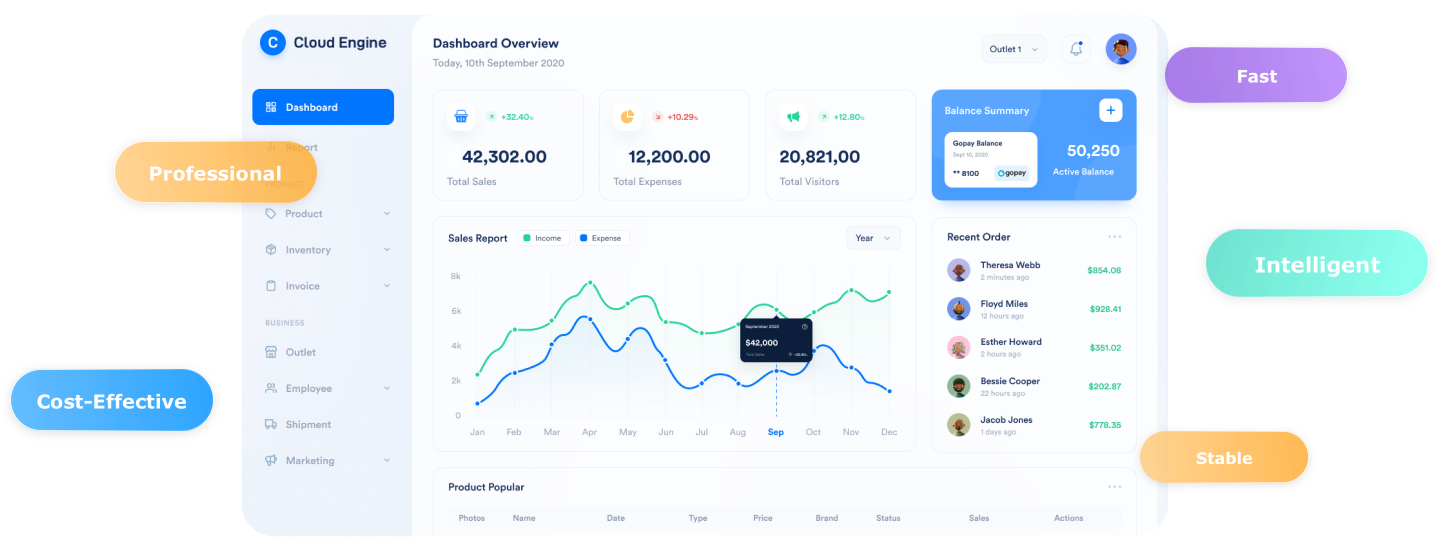Open Shipment from the sidebar
Image resolution: width=1440 pixels, height=551 pixels.
(308, 424)
